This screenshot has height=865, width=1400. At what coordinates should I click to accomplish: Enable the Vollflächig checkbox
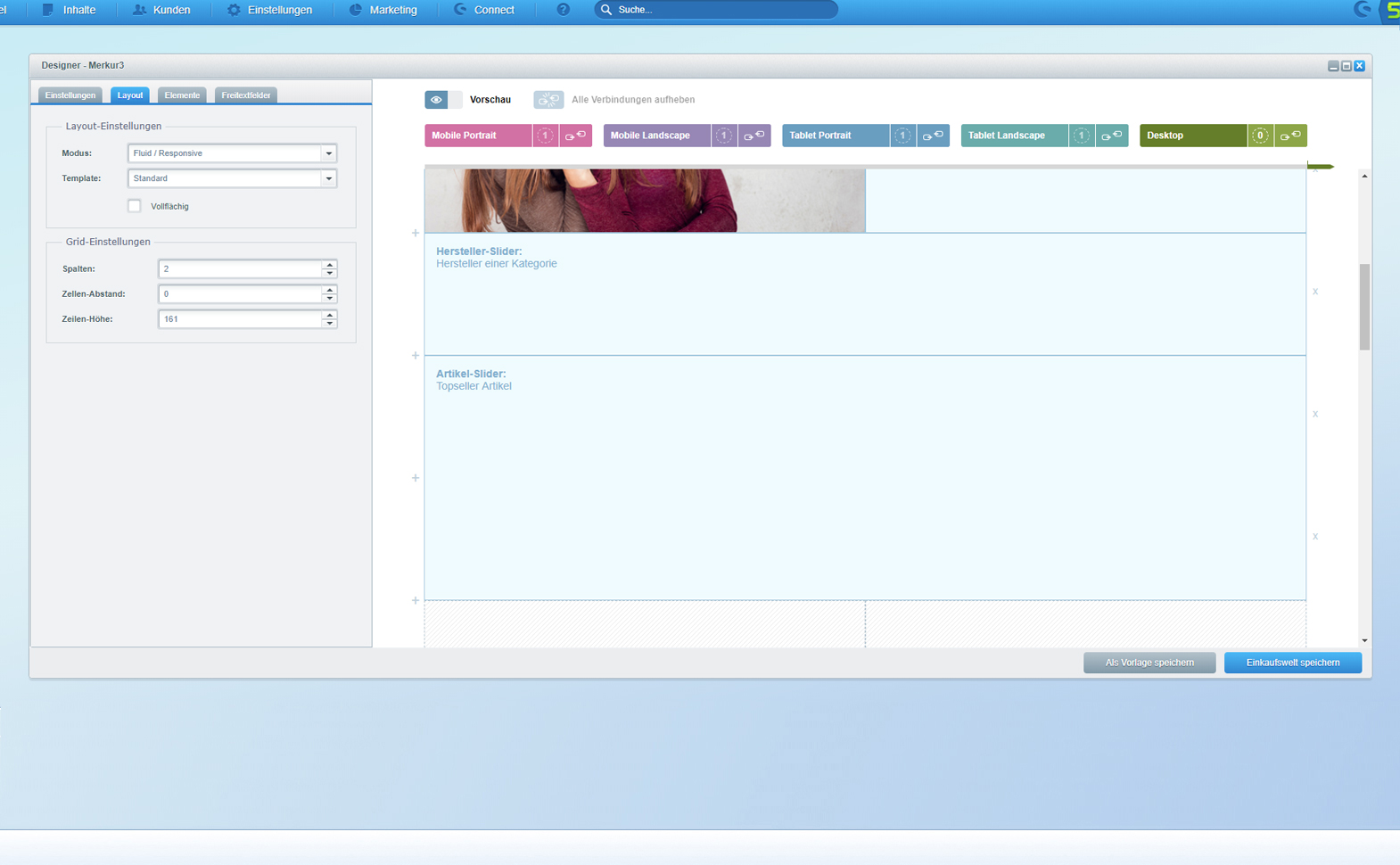click(135, 206)
